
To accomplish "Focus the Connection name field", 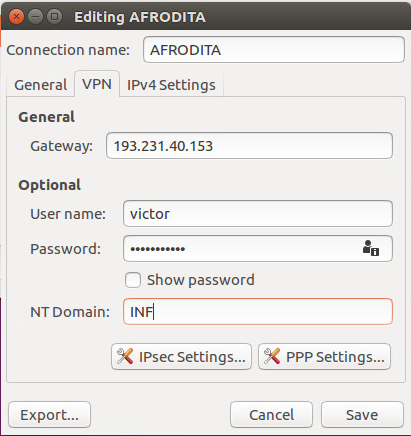I will point(274,50).
